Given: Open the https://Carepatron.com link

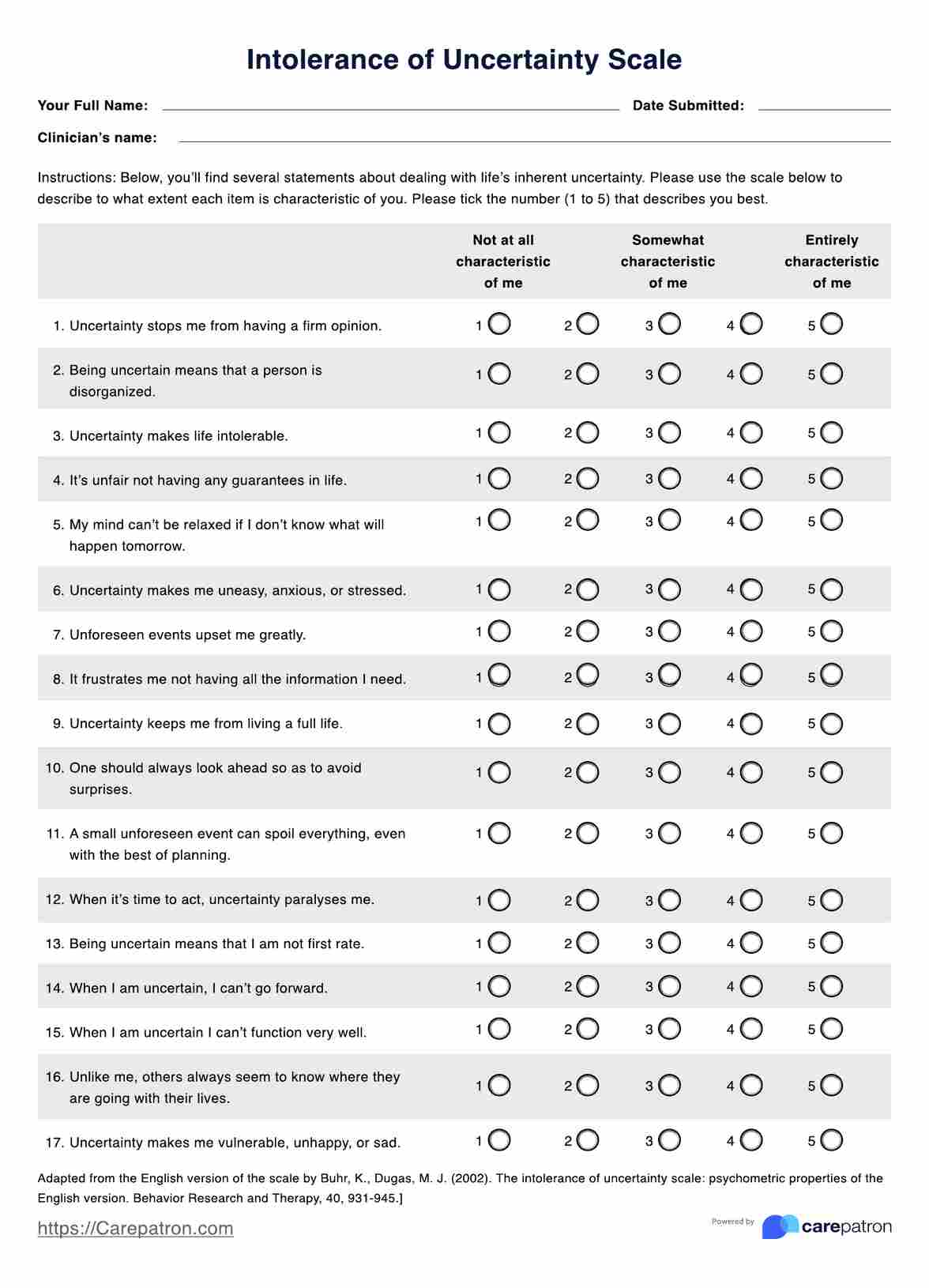Looking at the screenshot, I should [x=136, y=1229].
